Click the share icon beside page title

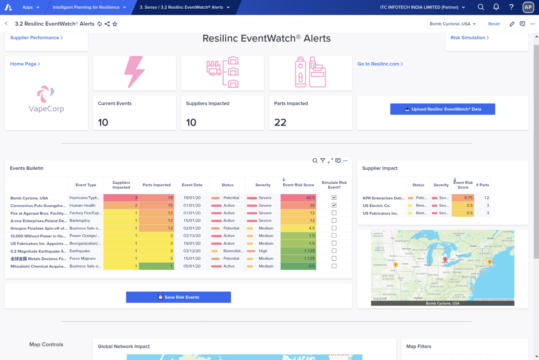[107, 24]
